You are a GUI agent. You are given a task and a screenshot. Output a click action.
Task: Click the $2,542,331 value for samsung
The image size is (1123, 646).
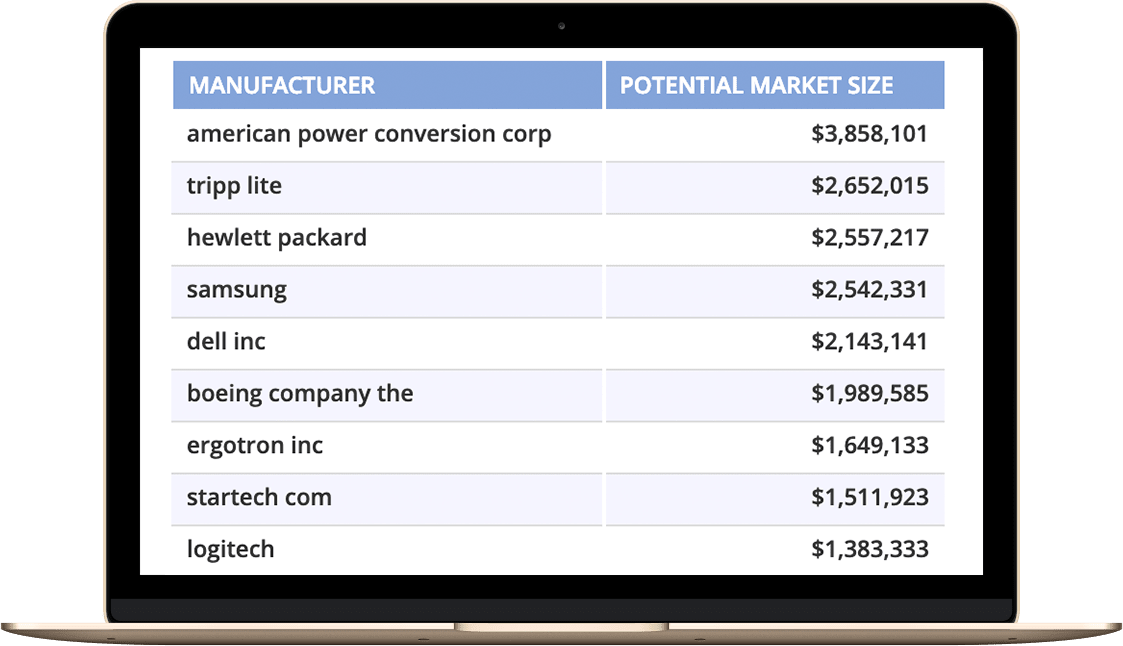[869, 290]
